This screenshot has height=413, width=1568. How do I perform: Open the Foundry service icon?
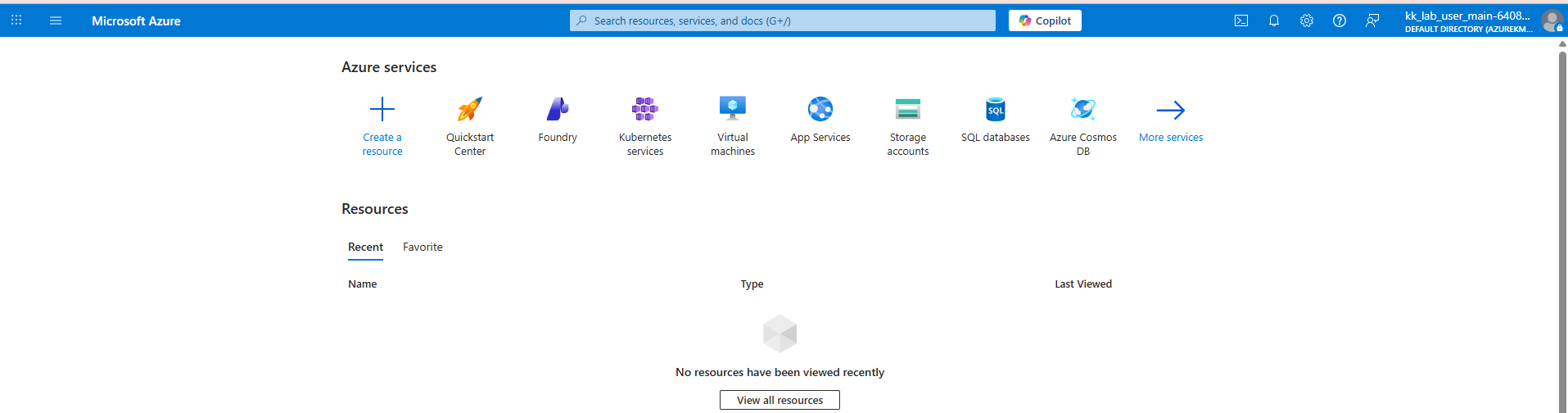pos(558,109)
